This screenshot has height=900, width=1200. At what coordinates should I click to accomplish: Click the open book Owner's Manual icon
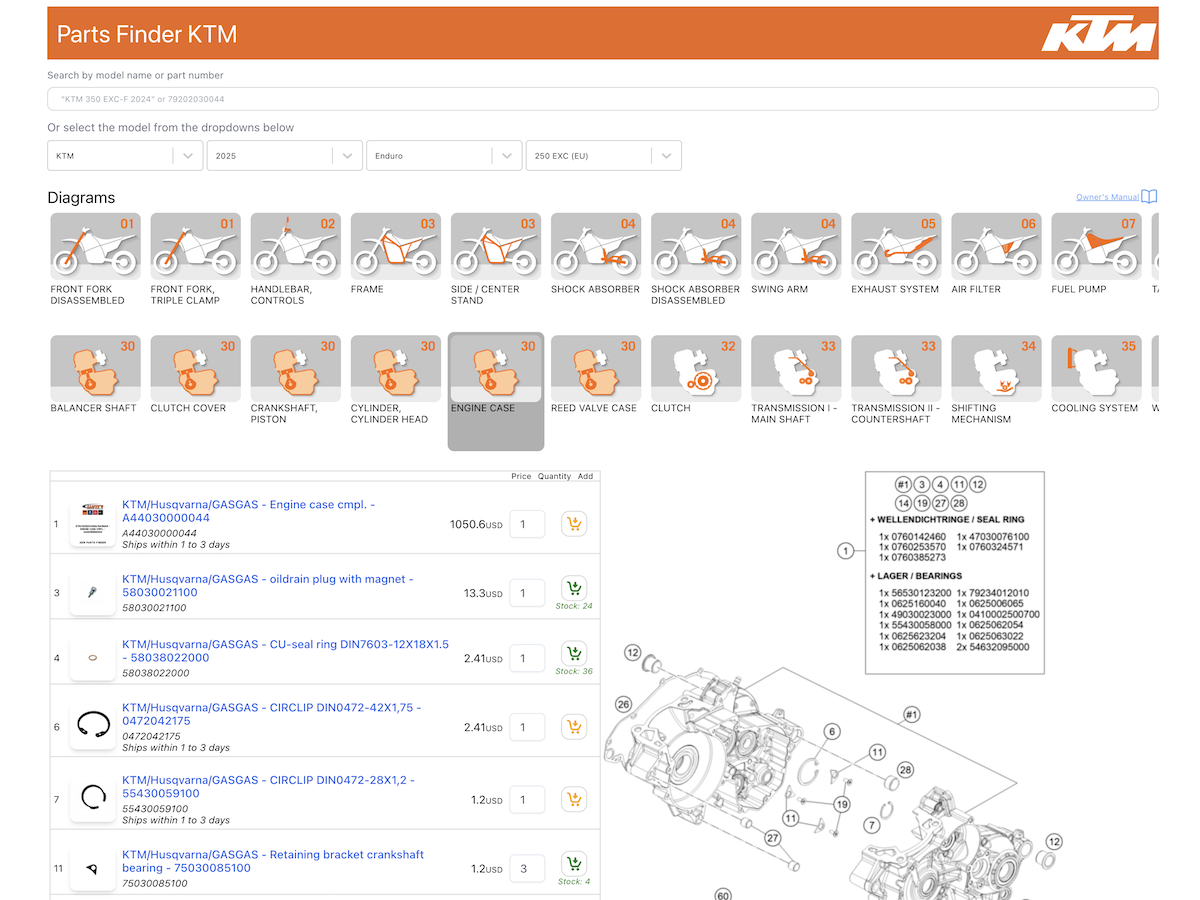click(x=1150, y=197)
